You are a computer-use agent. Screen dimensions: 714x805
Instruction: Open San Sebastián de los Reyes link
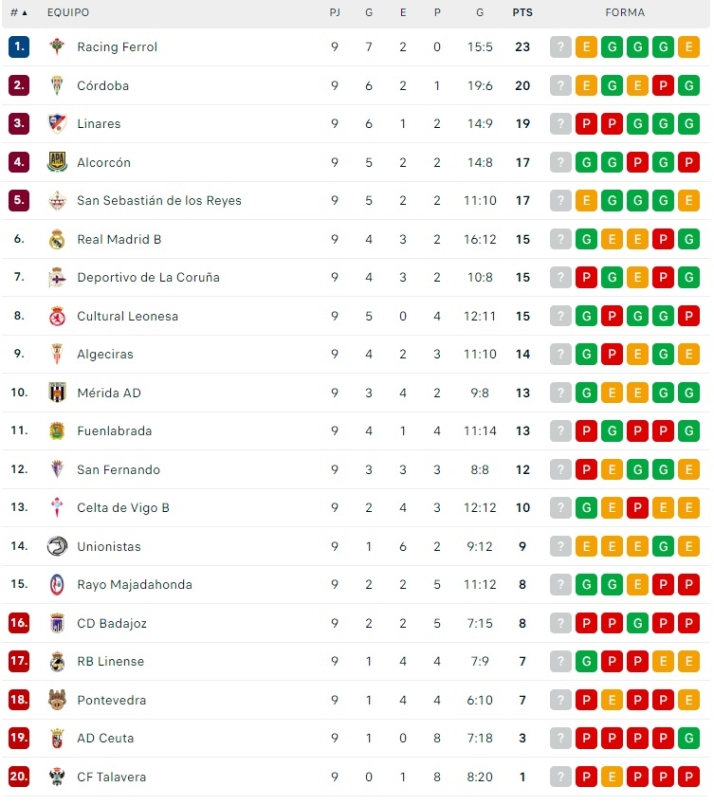[x=159, y=201]
